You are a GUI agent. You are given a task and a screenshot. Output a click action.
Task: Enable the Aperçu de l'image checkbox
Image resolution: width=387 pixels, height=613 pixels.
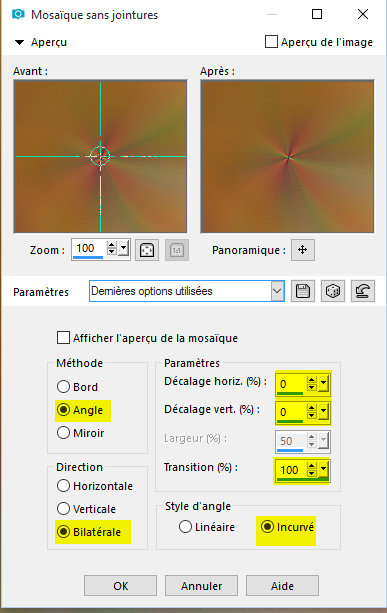click(271, 42)
